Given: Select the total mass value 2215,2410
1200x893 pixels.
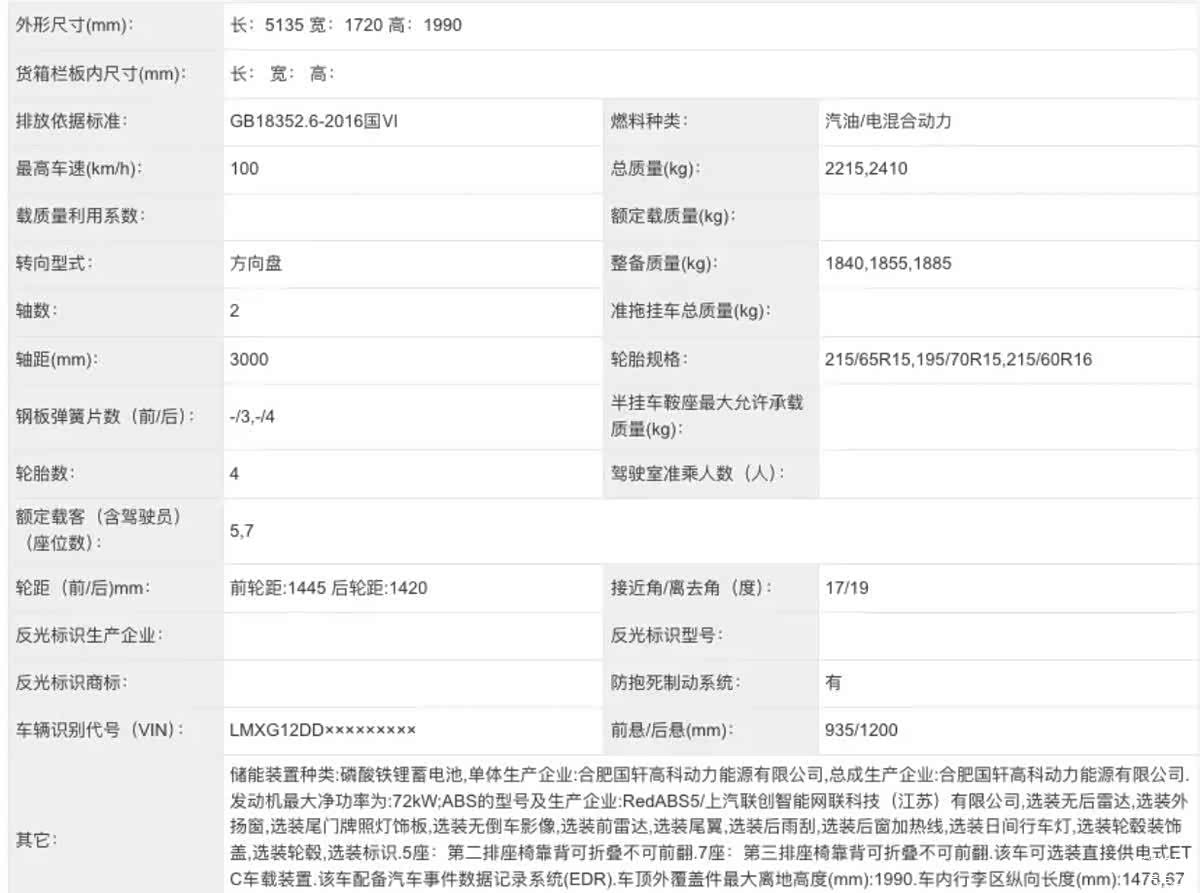Looking at the screenshot, I should point(866,169).
